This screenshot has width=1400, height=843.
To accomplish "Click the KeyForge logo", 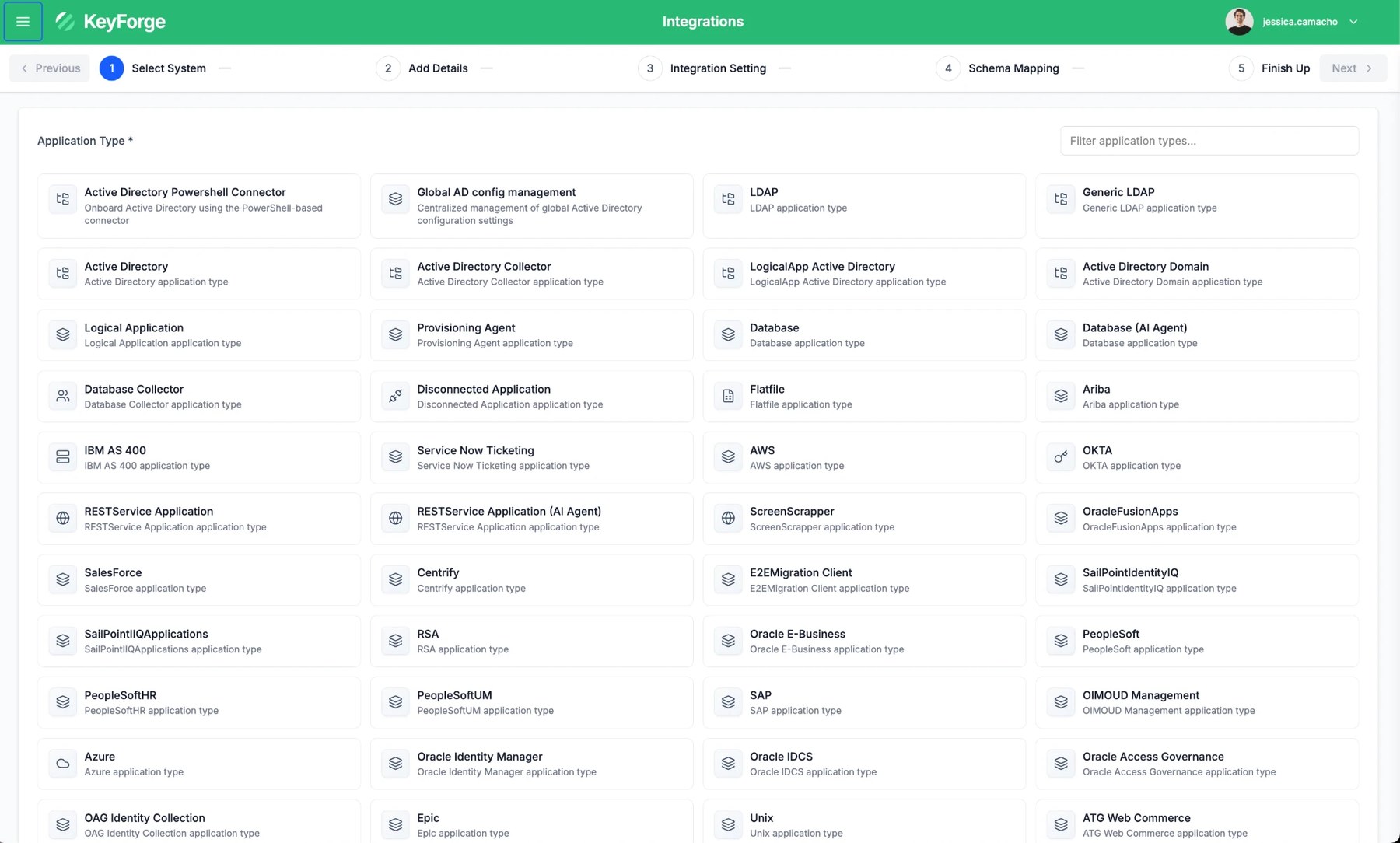I will tap(110, 22).
